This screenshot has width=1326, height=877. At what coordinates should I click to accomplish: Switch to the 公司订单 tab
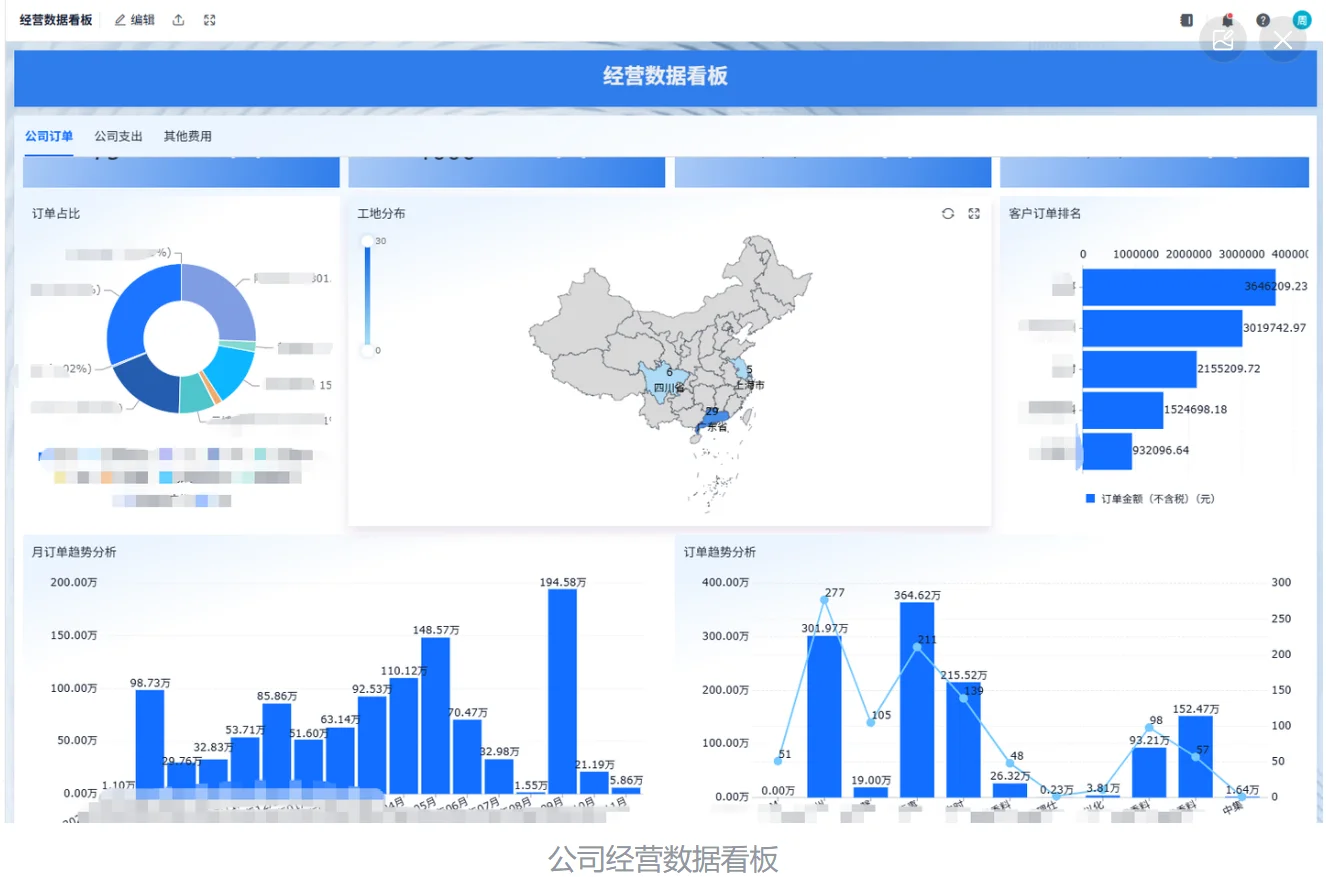click(49, 137)
